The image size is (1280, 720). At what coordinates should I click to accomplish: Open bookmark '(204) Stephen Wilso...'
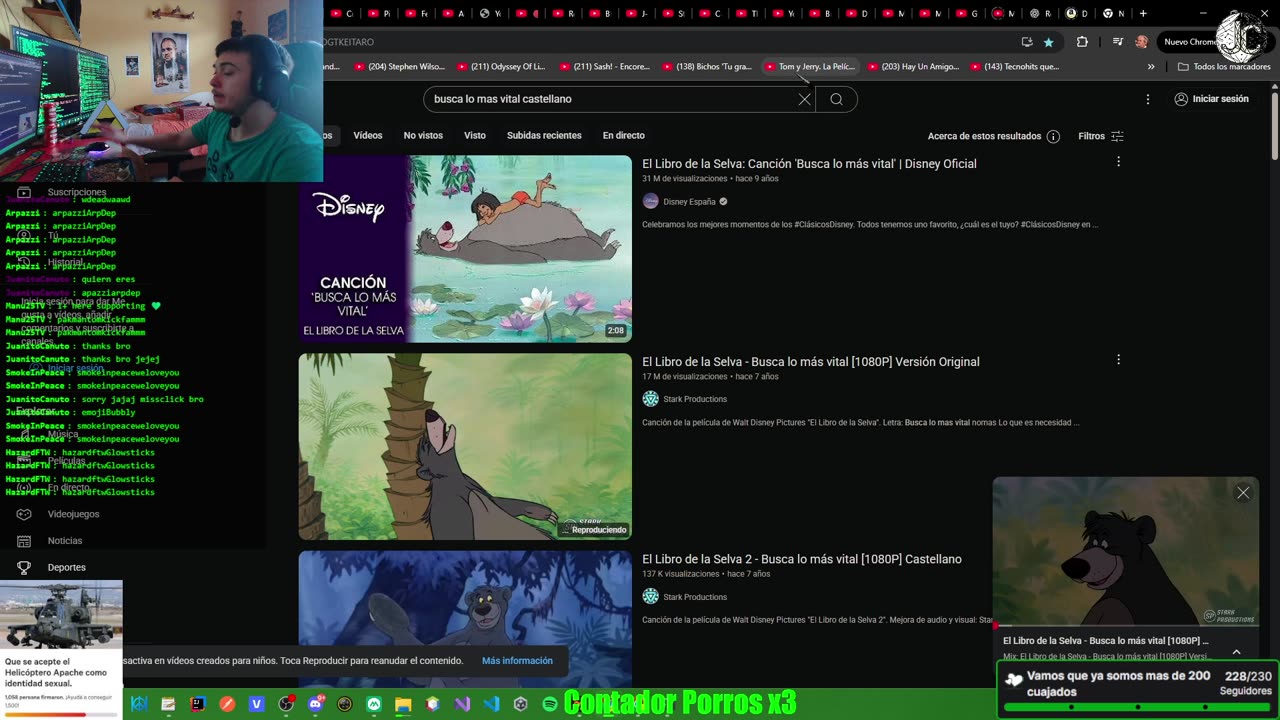[x=398, y=67]
